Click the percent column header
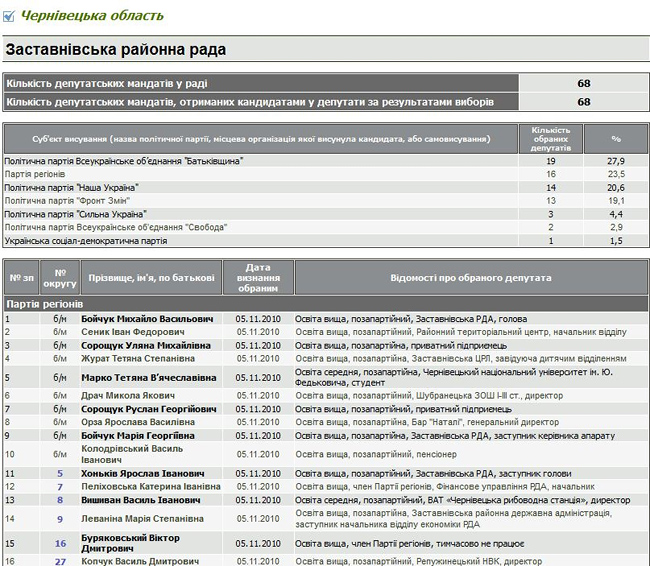 click(x=616, y=138)
